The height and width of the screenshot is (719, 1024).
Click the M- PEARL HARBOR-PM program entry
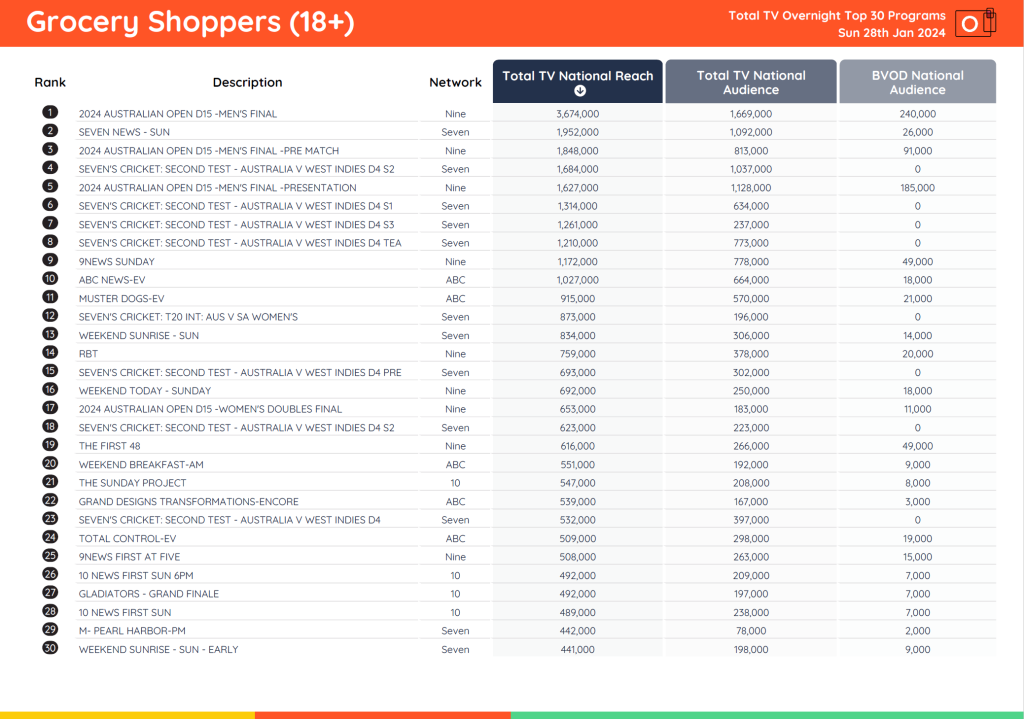[x=132, y=631]
